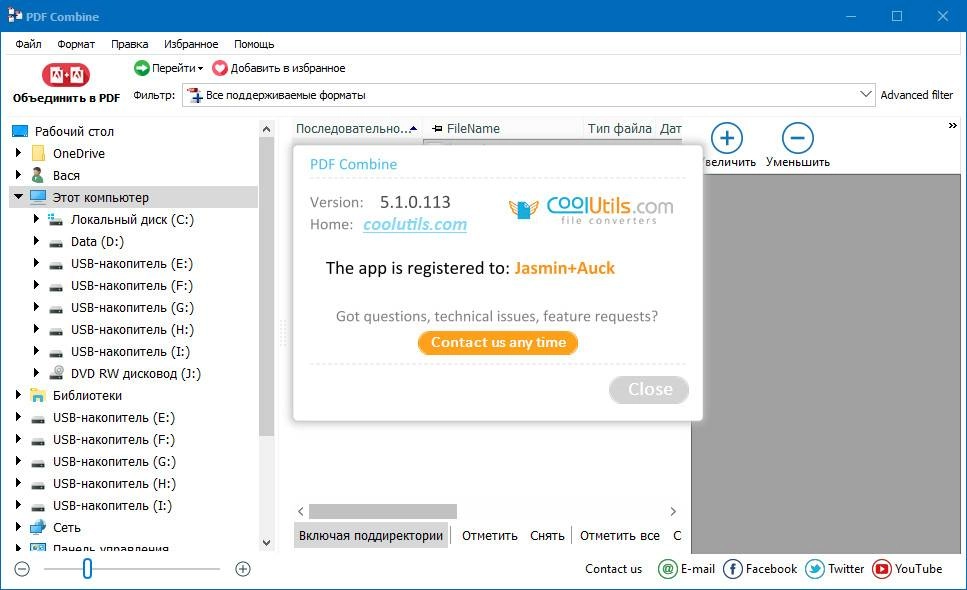Open the Файл menu

pyautogui.click(x=28, y=44)
